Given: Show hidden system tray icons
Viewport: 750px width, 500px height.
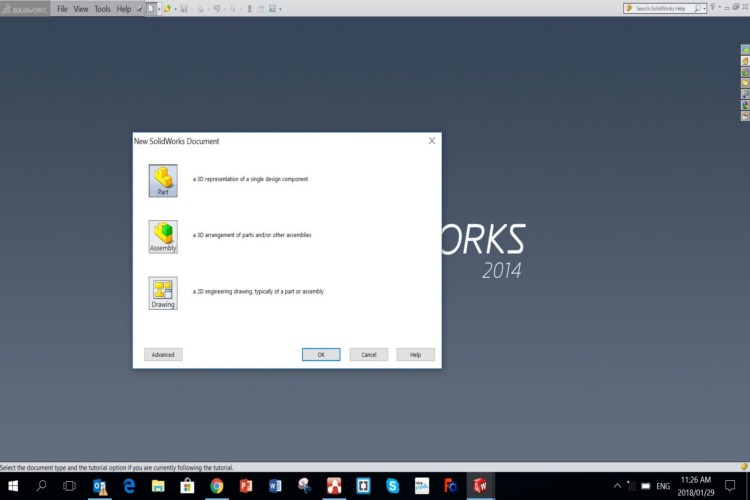Looking at the screenshot, I should click(618, 486).
